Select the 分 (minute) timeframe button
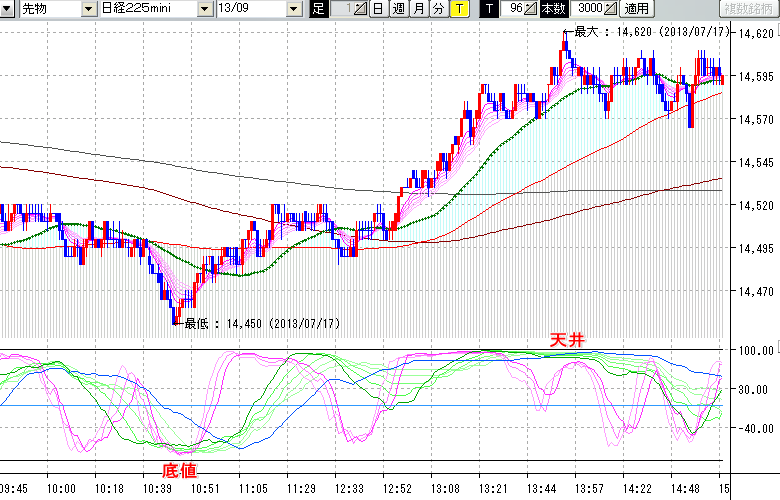The image size is (780, 500). click(x=438, y=9)
